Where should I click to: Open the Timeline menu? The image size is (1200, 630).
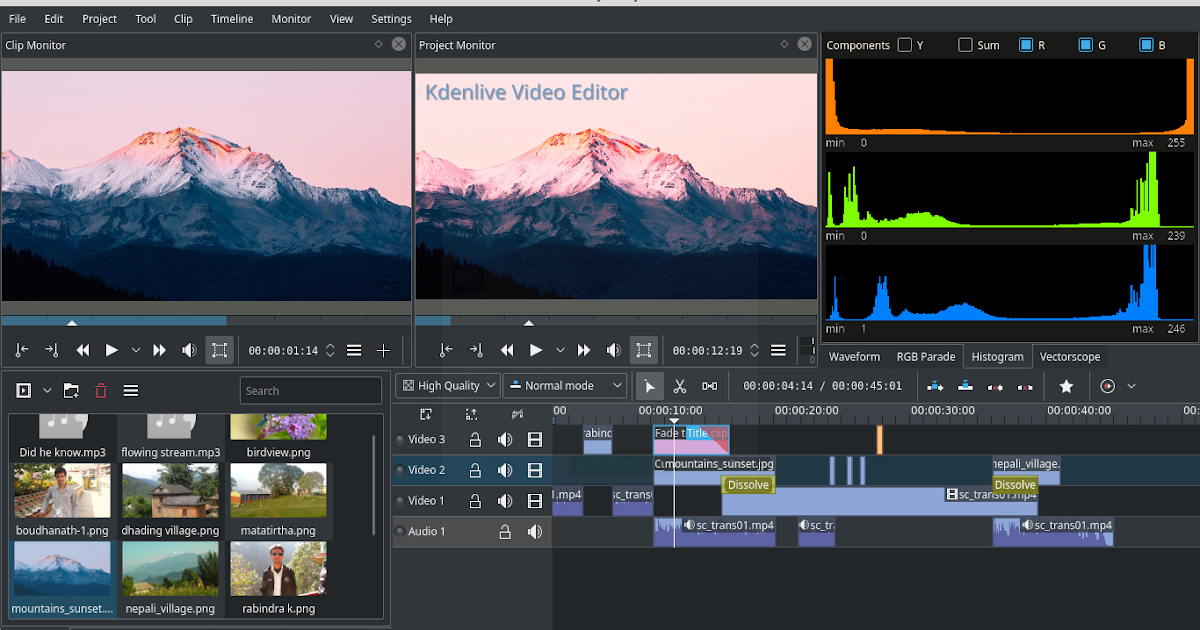(x=231, y=18)
